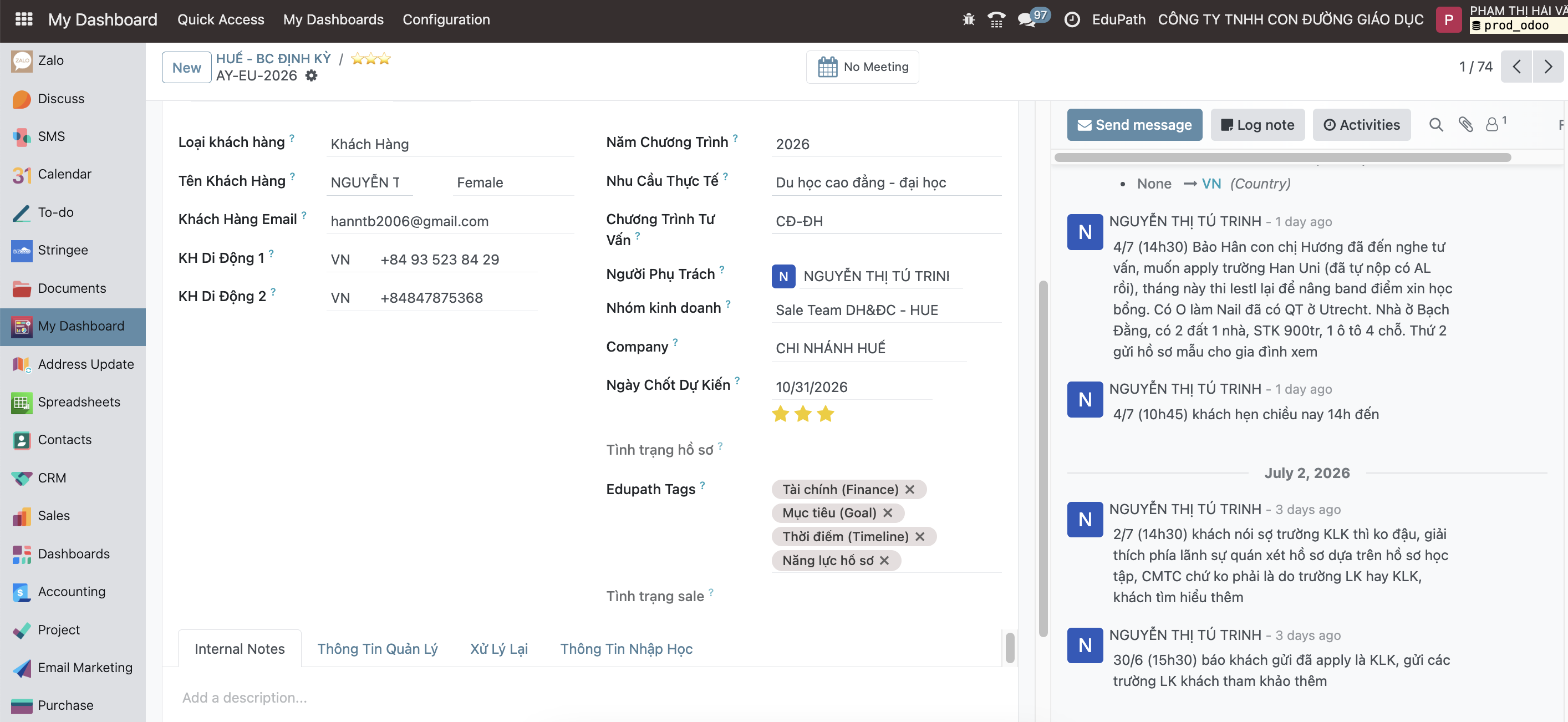Open the SMS app

click(x=73, y=136)
